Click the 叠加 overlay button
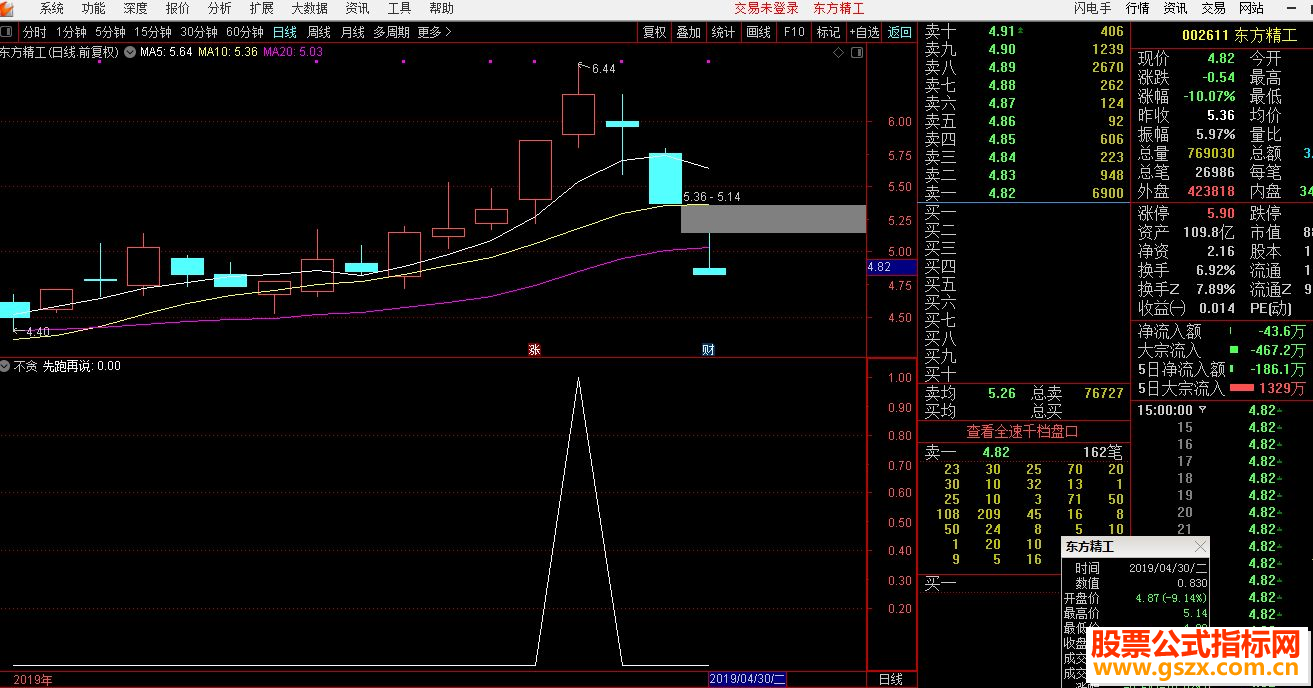 [x=689, y=32]
